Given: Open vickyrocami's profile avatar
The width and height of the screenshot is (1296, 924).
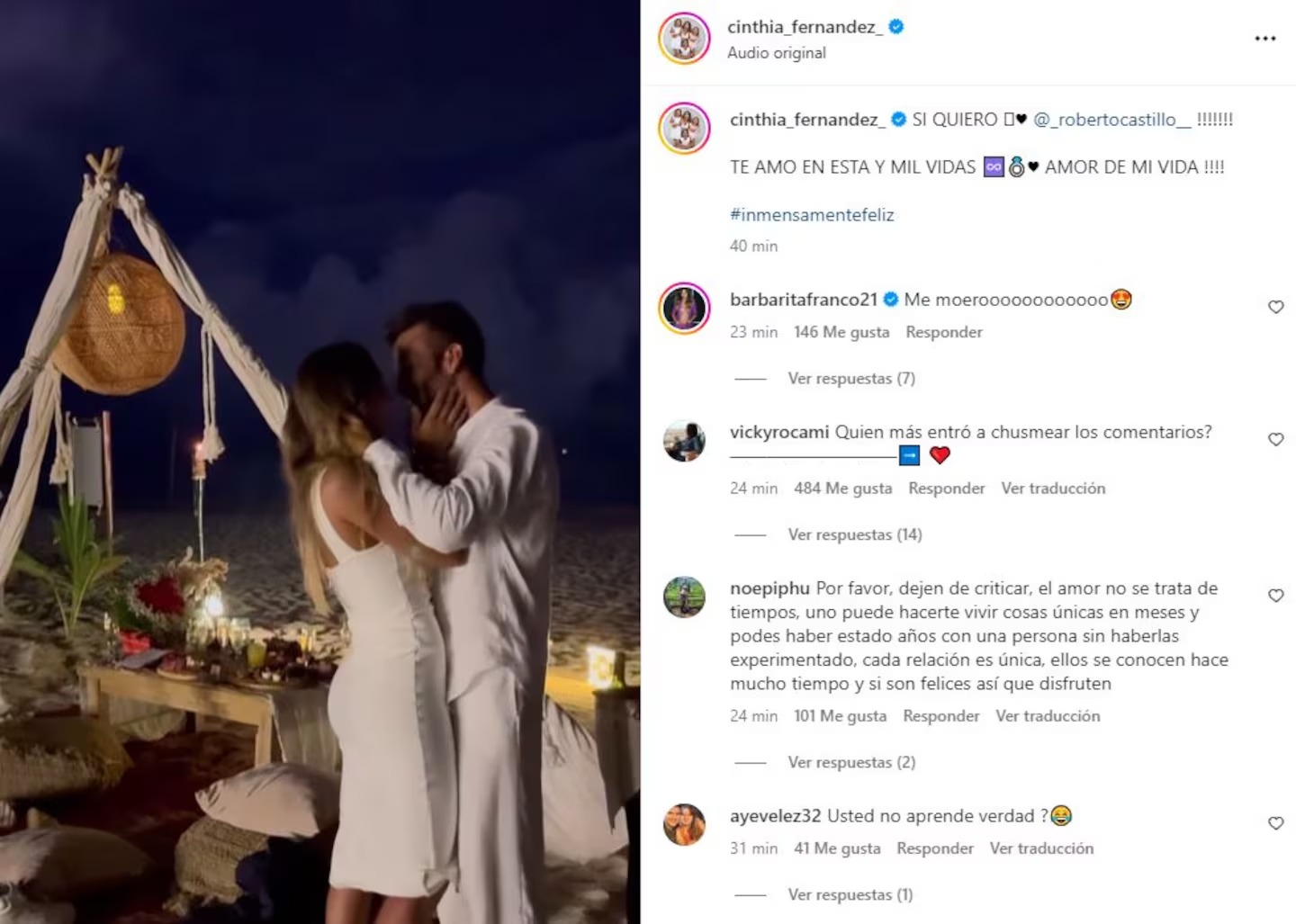Looking at the screenshot, I should click(684, 440).
